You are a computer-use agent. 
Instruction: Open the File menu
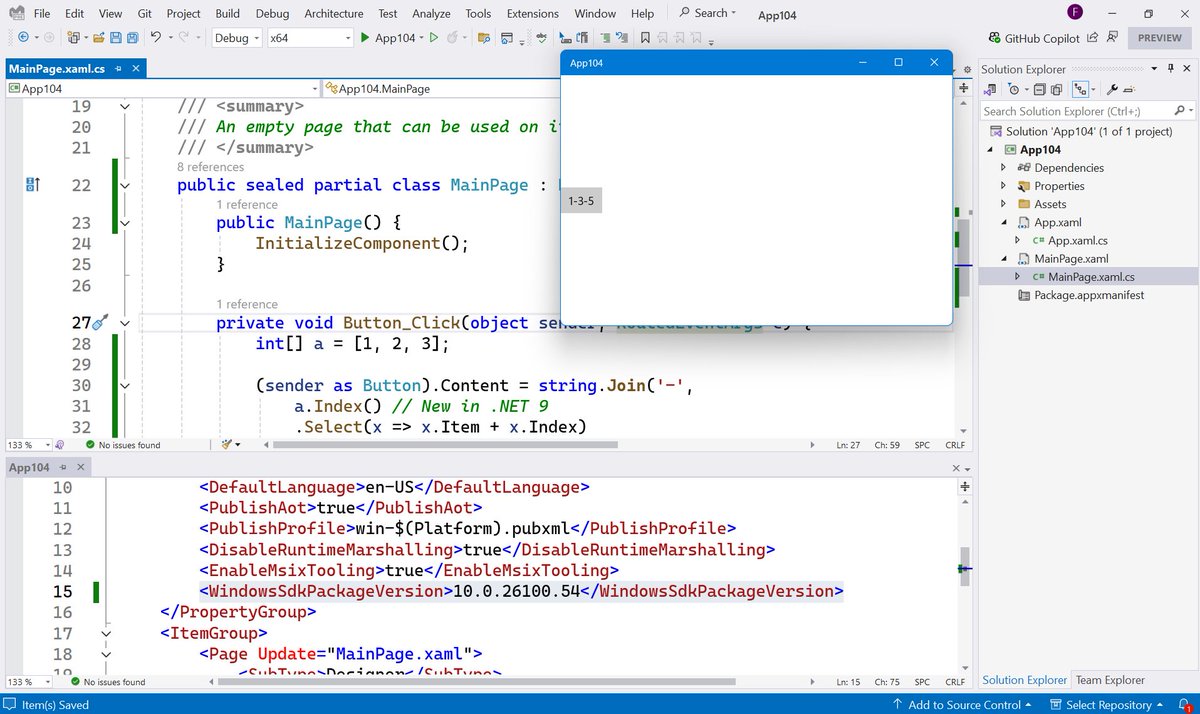[x=41, y=13]
